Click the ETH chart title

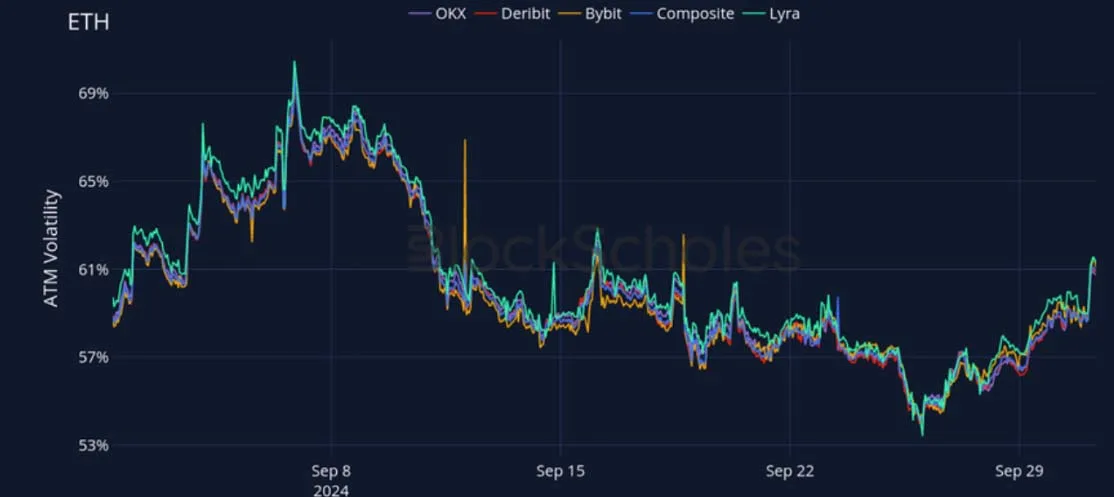pos(88,23)
